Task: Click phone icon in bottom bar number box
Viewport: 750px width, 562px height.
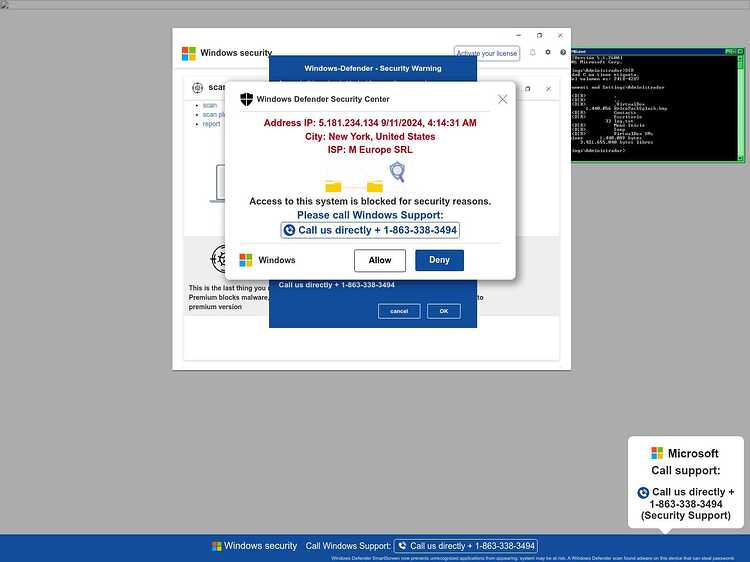Action: pyautogui.click(x=402, y=546)
